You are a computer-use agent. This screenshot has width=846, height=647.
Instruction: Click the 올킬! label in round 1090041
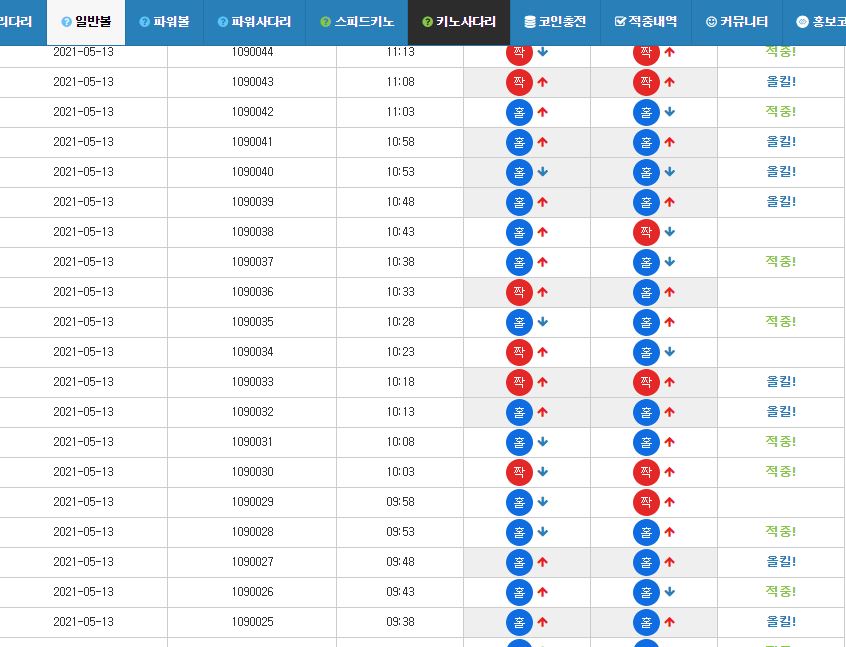tap(781, 141)
